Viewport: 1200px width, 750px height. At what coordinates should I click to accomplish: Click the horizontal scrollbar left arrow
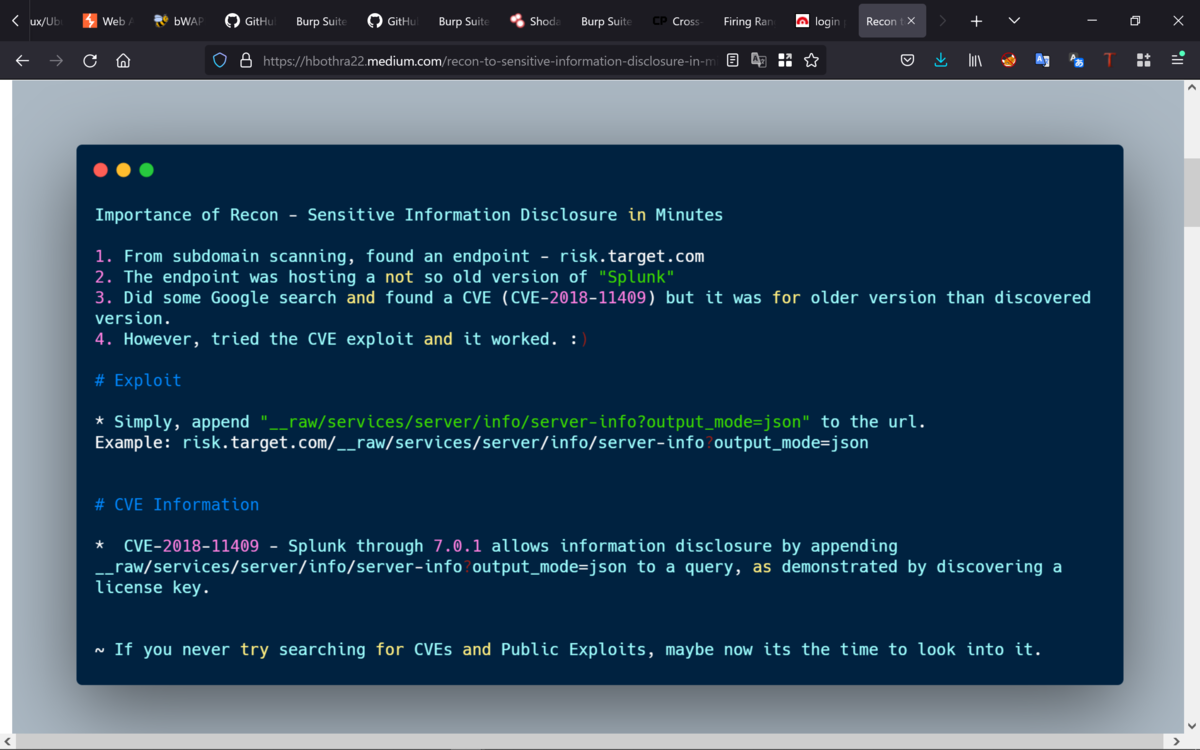point(7,742)
